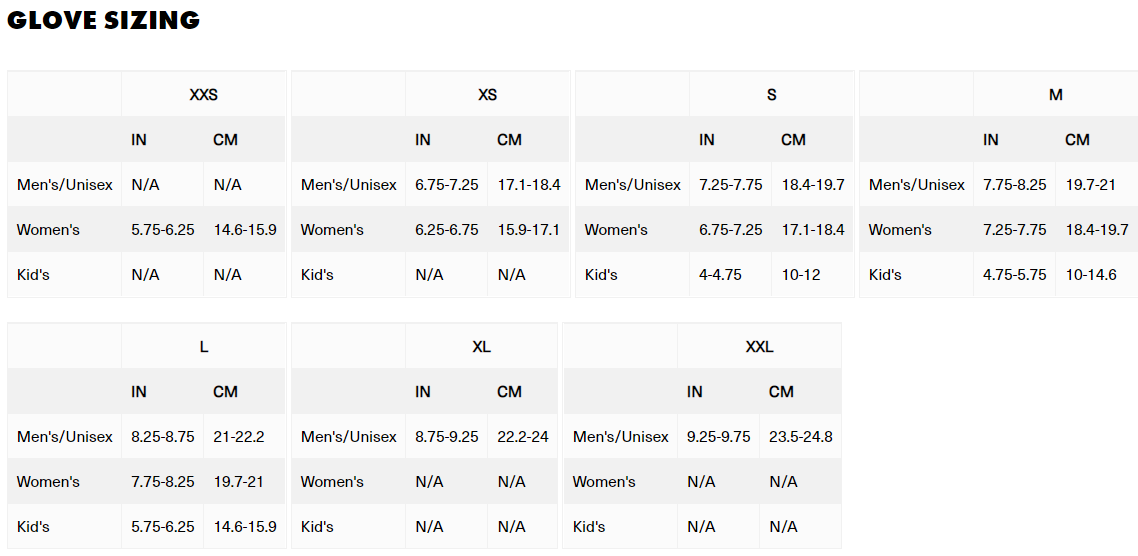Select the 9.25-9.75 inch measurement
The width and height of the screenshot is (1138, 556).
[718, 437]
